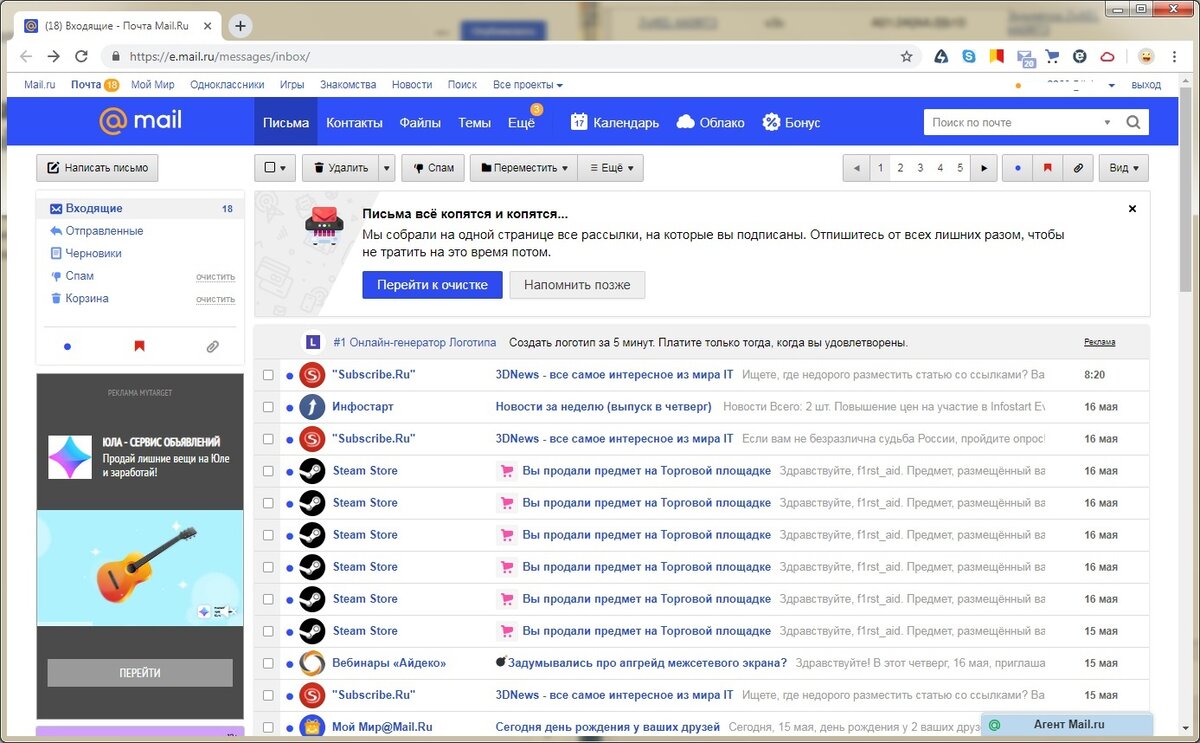This screenshot has height=743, width=1200.
Task: Bookmark page with the star icon
Action: [906, 56]
